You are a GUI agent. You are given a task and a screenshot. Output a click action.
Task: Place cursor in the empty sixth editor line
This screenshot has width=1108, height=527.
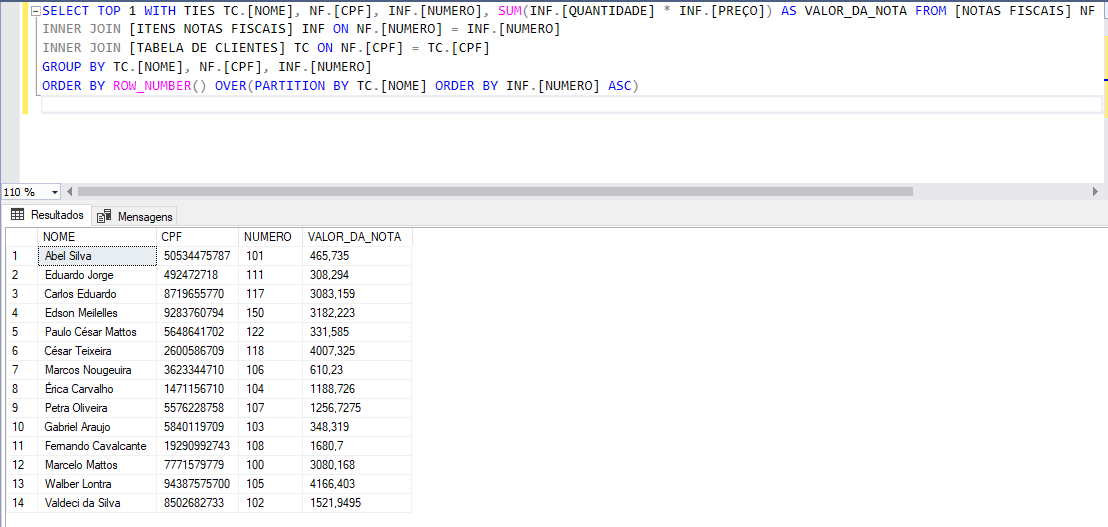571,105
